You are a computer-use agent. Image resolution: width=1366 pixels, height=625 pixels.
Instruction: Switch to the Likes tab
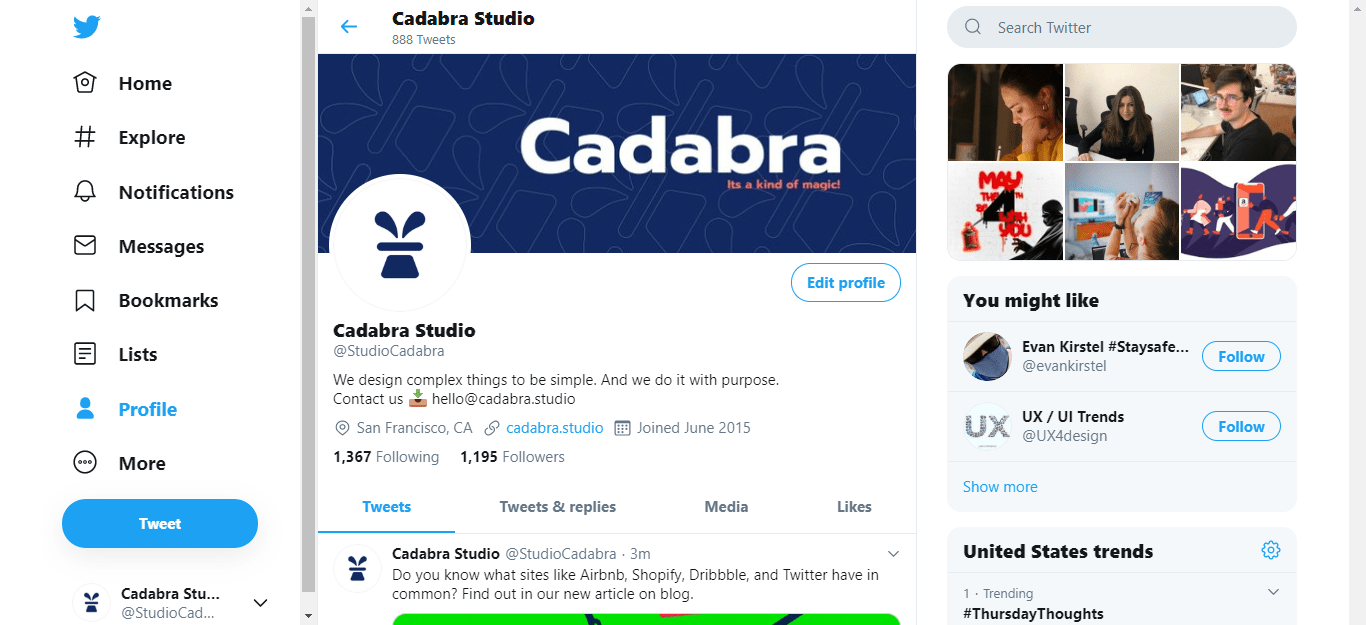tap(854, 507)
